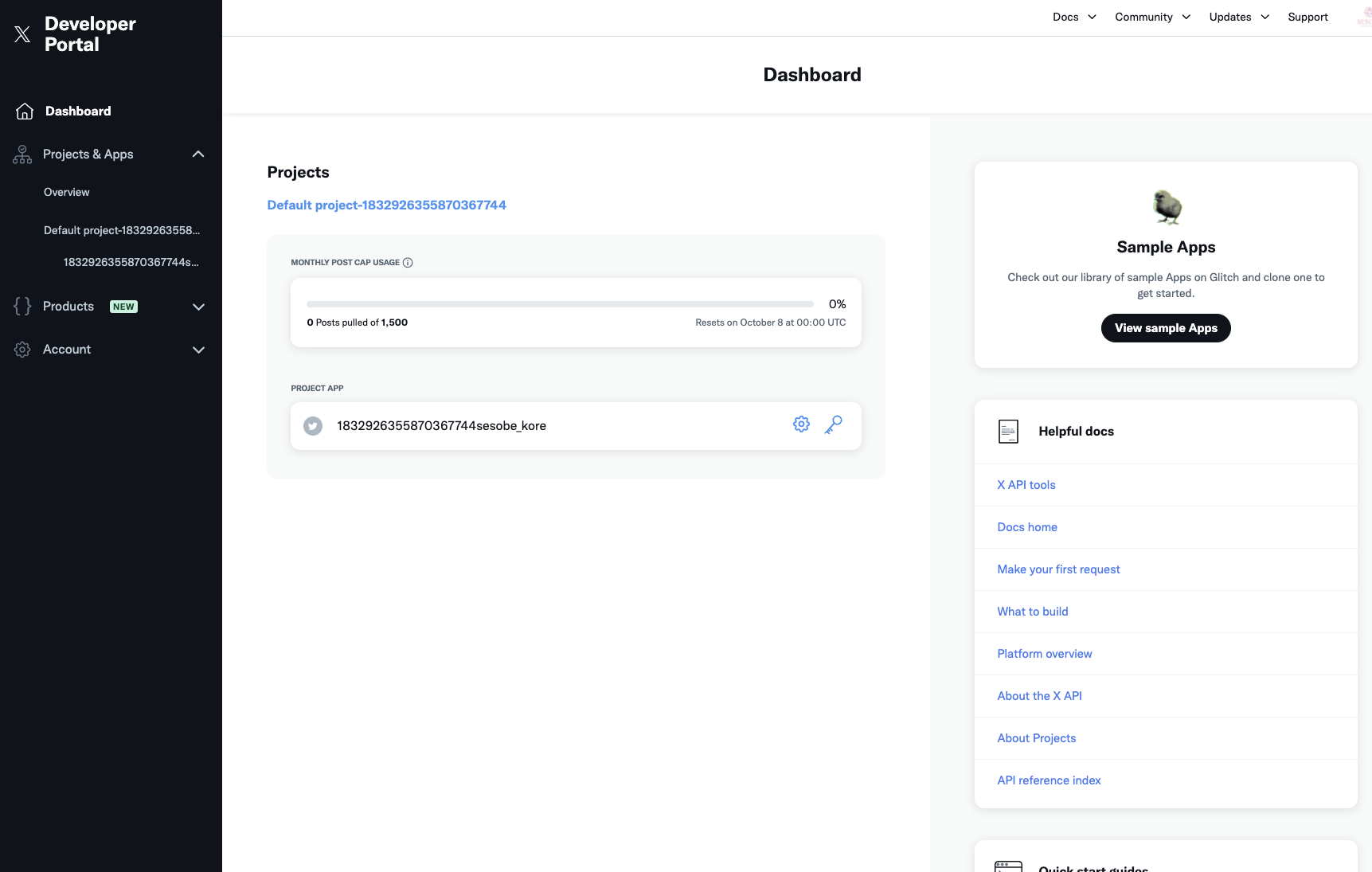
Task: Open the X API tools link
Action: (x=1026, y=485)
